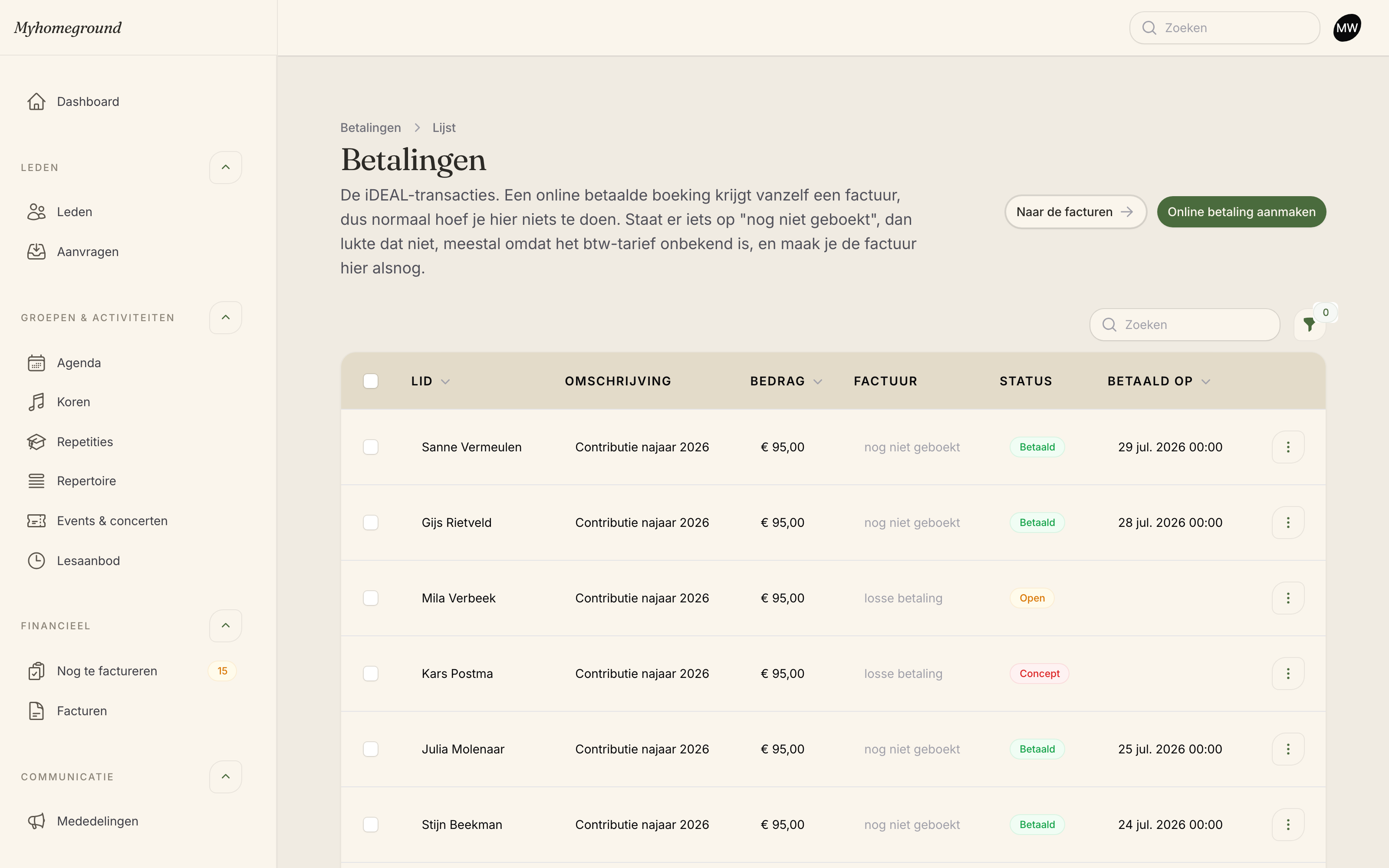Collapse the Groepen & Activiteiten section

(226, 317)
